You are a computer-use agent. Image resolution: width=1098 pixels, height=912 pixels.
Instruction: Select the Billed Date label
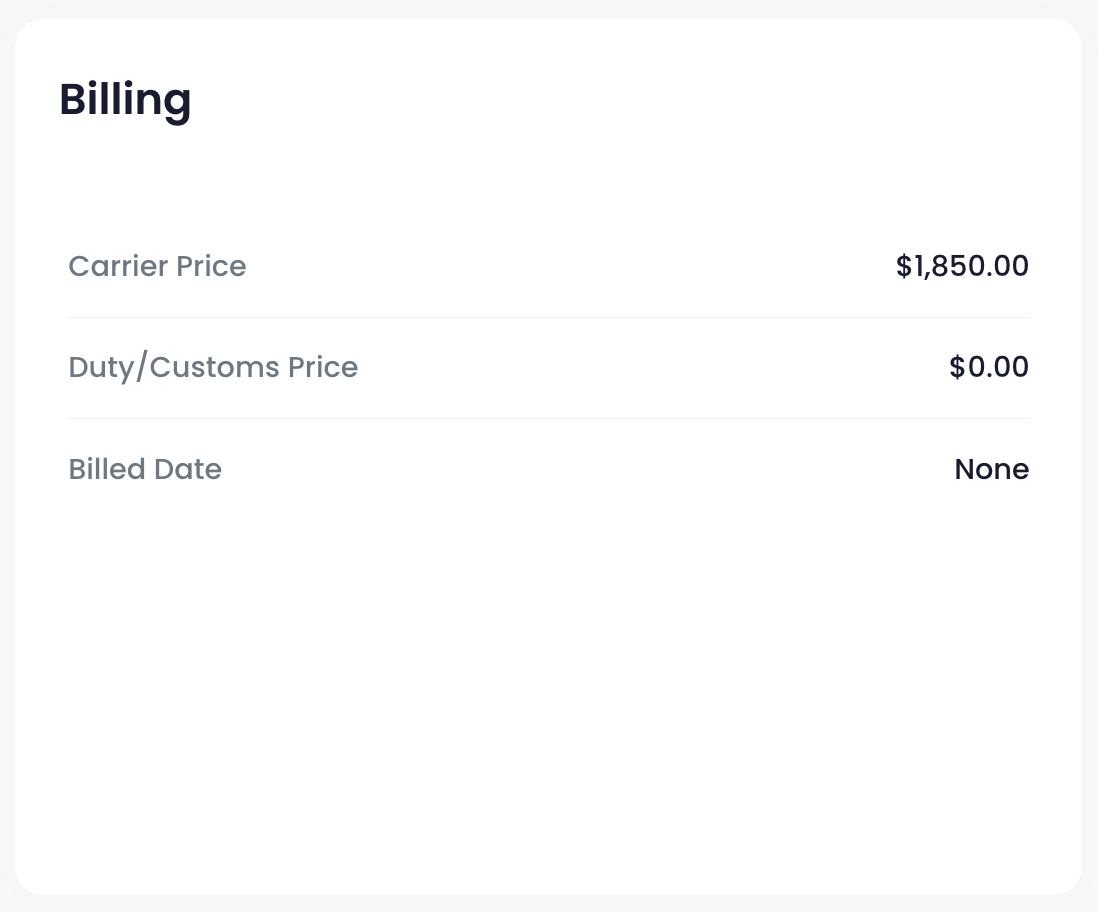pos(145,469)
